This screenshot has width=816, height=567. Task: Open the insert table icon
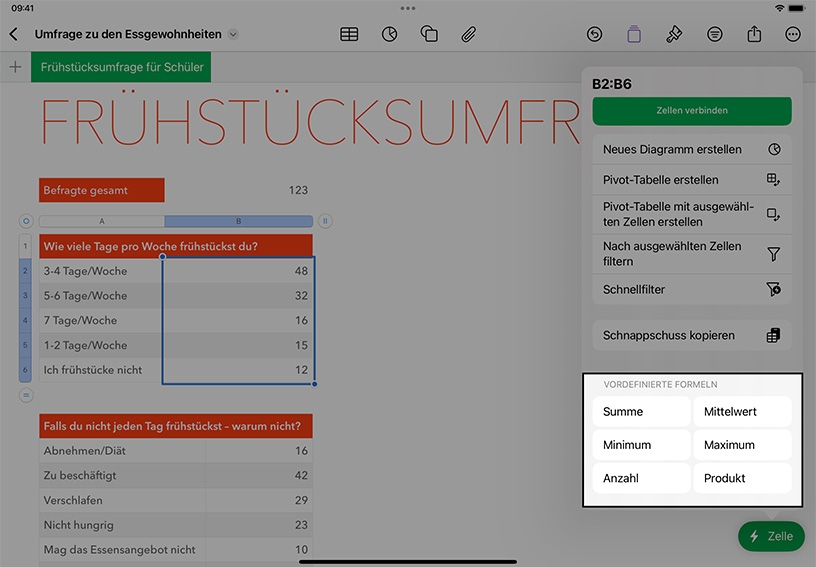coord(349,34)
